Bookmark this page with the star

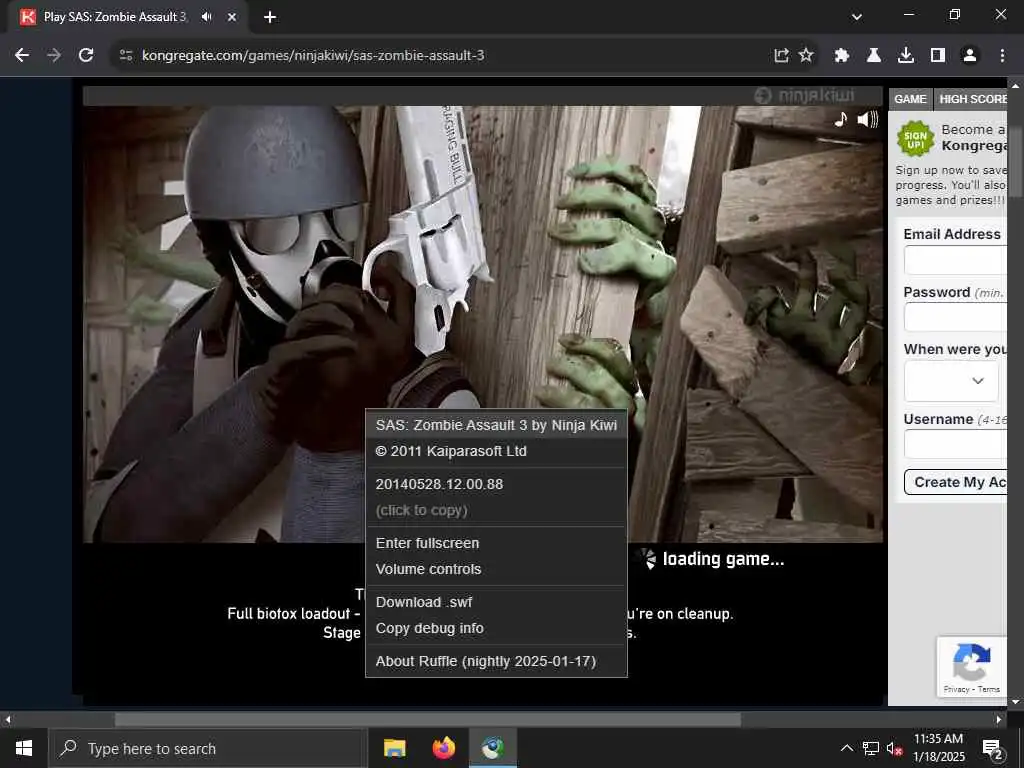[x=807, y=56]
